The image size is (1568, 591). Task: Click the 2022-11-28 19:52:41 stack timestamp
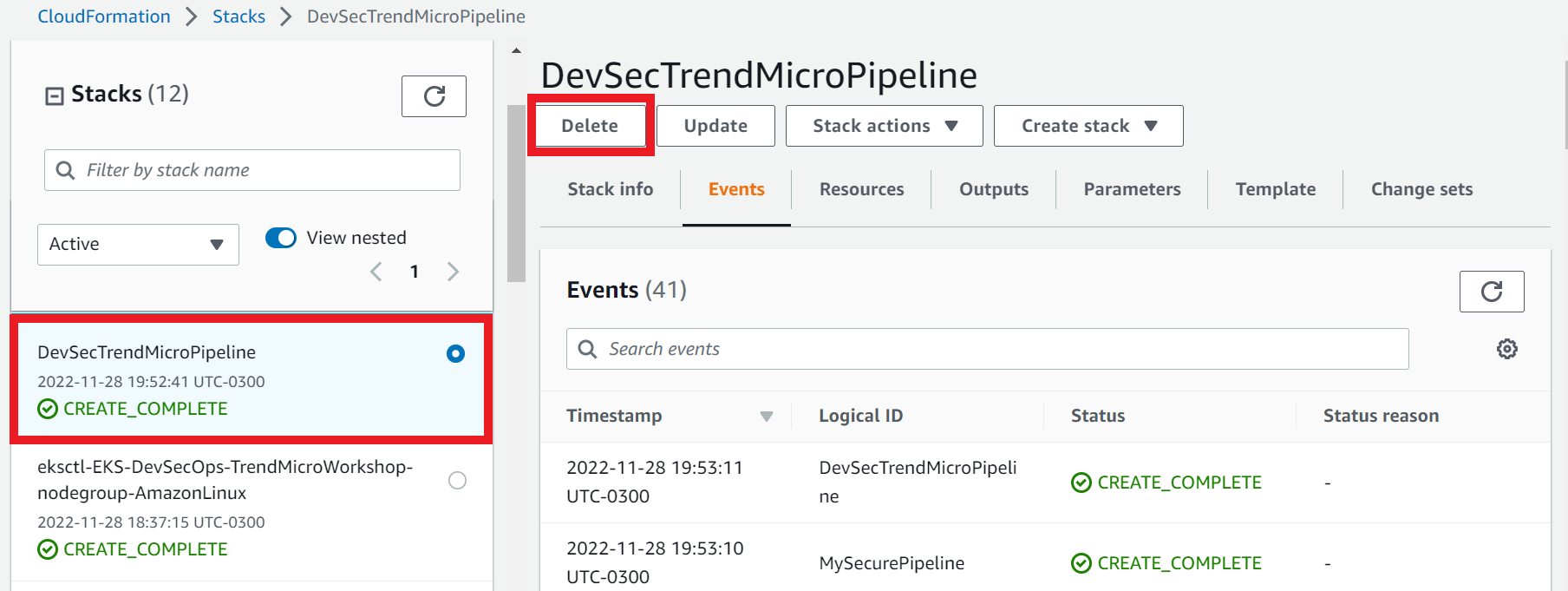pyautogui.click(x=151, y=382)
